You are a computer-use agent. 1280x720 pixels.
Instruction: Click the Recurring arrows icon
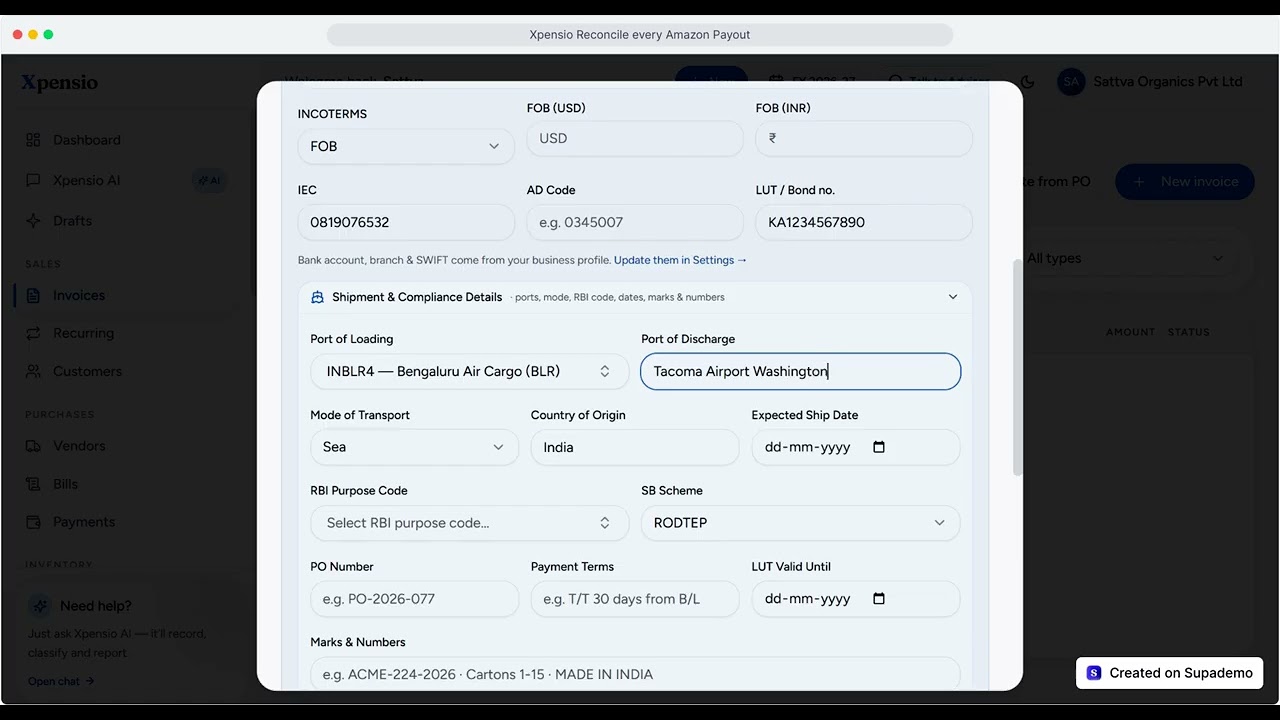[34, 334]
